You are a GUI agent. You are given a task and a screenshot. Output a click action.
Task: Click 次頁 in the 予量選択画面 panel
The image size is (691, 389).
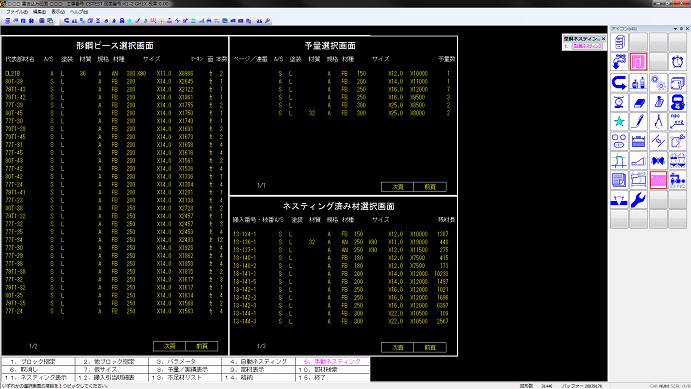point(397,187)
